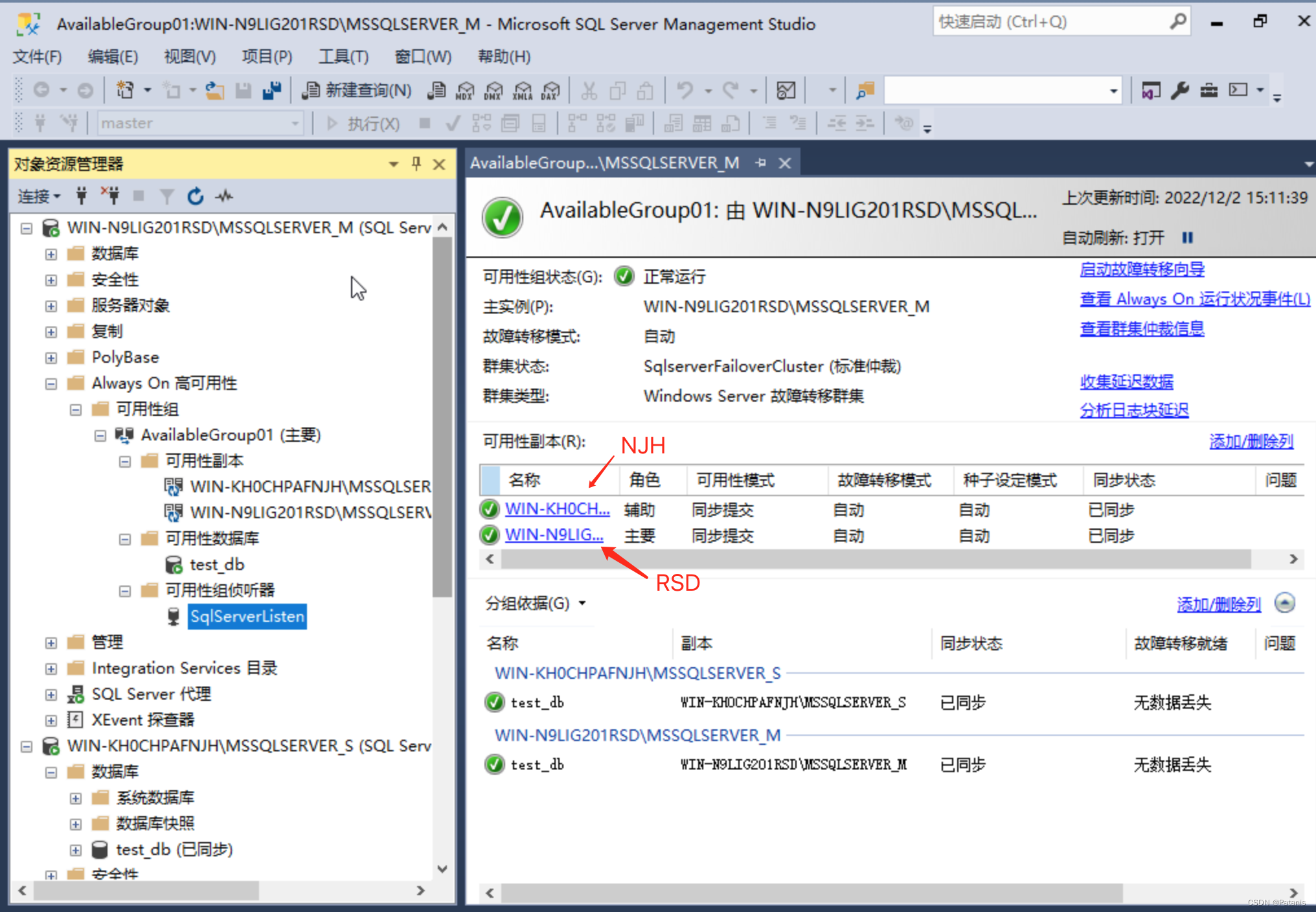Expand the test_db (已同步) node
Image resolution: width=1316 pixels, height=912 pixels.
click(x=75, y=850)
